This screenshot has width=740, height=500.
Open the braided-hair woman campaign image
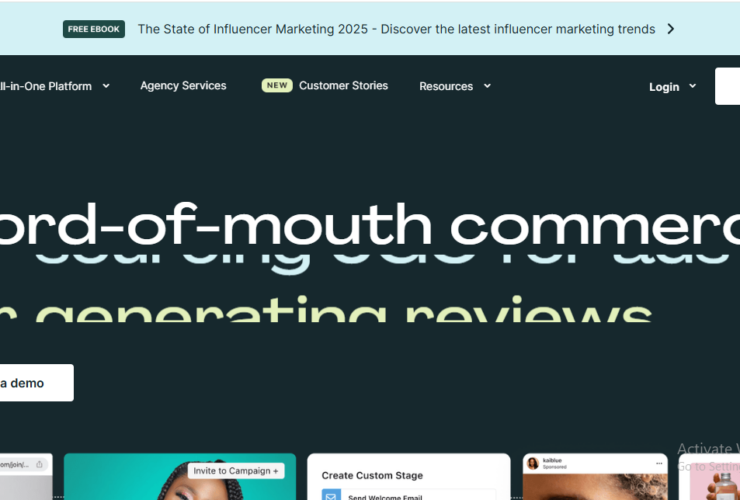(180, 477)
